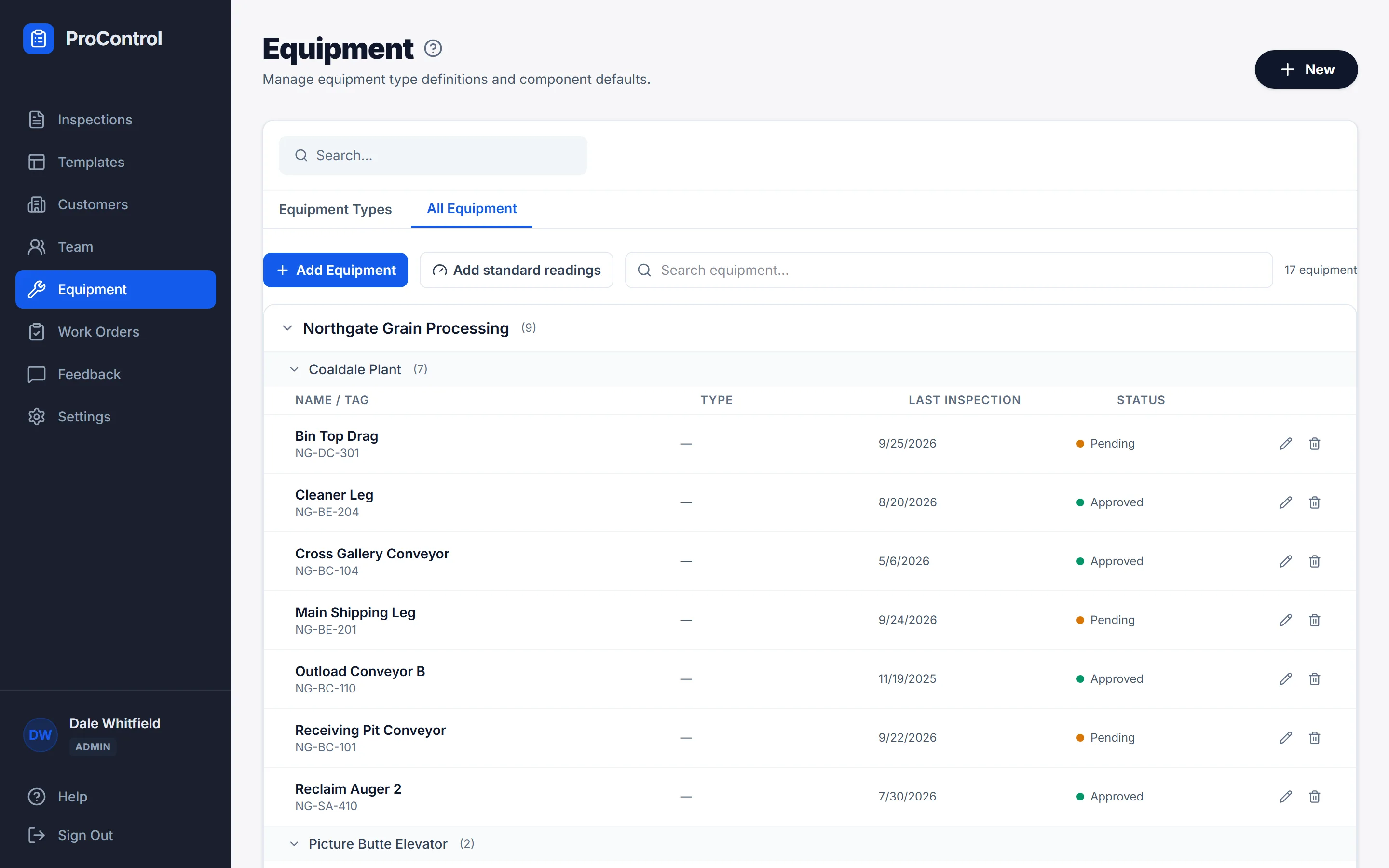Open the Customers section
The width and height of the screenshot is (1389, 868).
coord(115,204)
